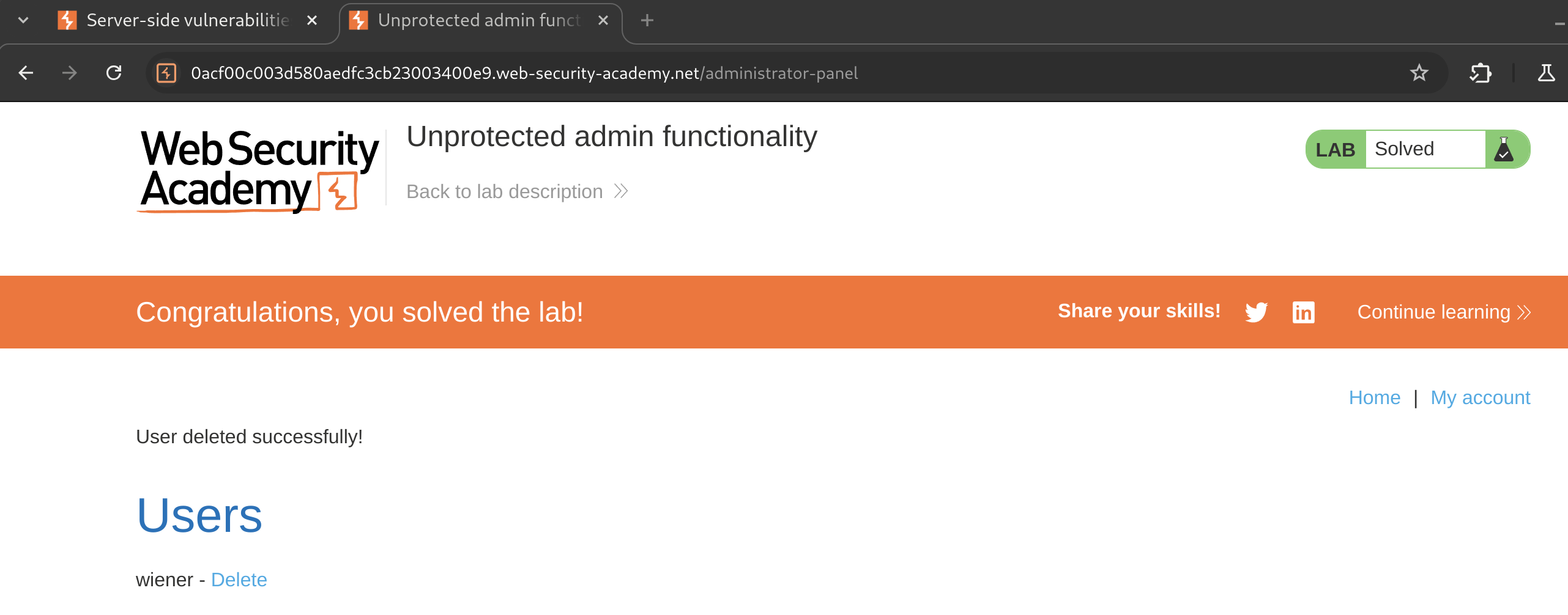Open a new browser tab
The width and height of the screenshot is (1568, 615).
coord(647,21)
